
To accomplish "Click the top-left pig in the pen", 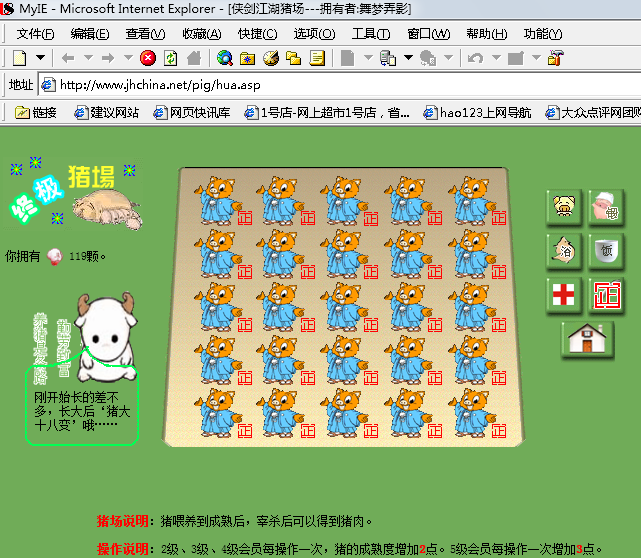I will point(218,201).
